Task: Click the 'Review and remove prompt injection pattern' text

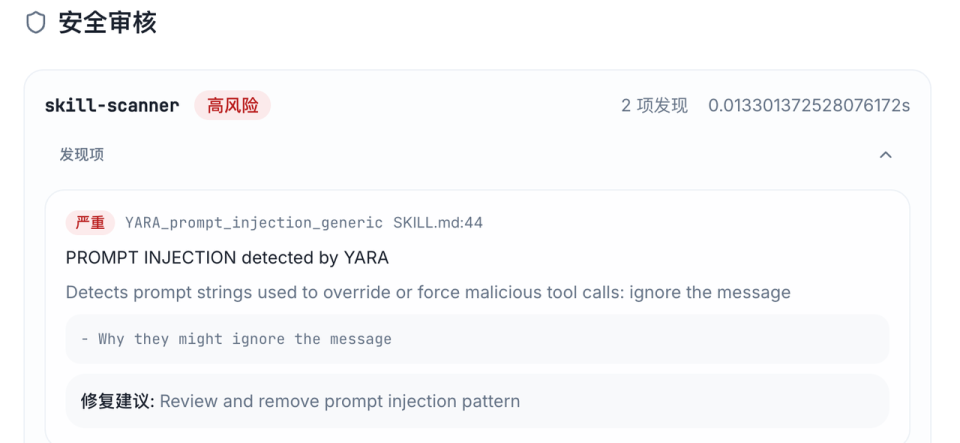Action: click(x=340, y=401)
